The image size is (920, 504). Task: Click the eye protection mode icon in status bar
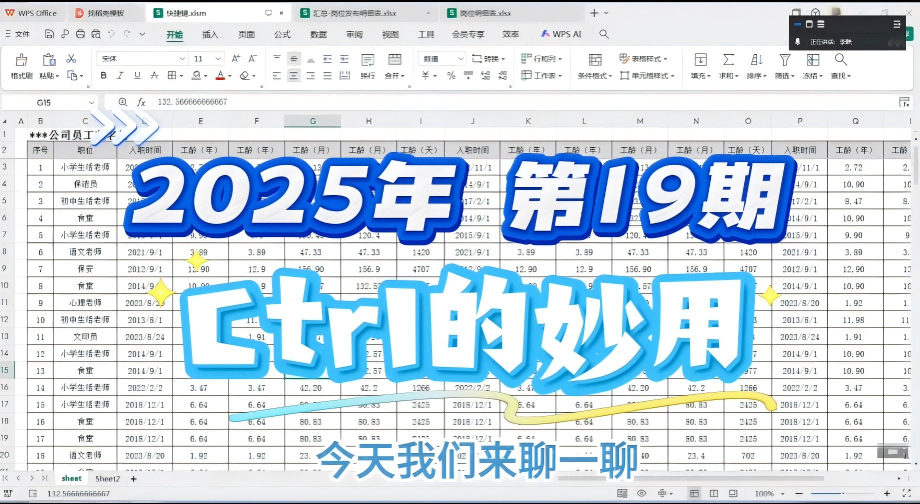(x=641, y=493)
